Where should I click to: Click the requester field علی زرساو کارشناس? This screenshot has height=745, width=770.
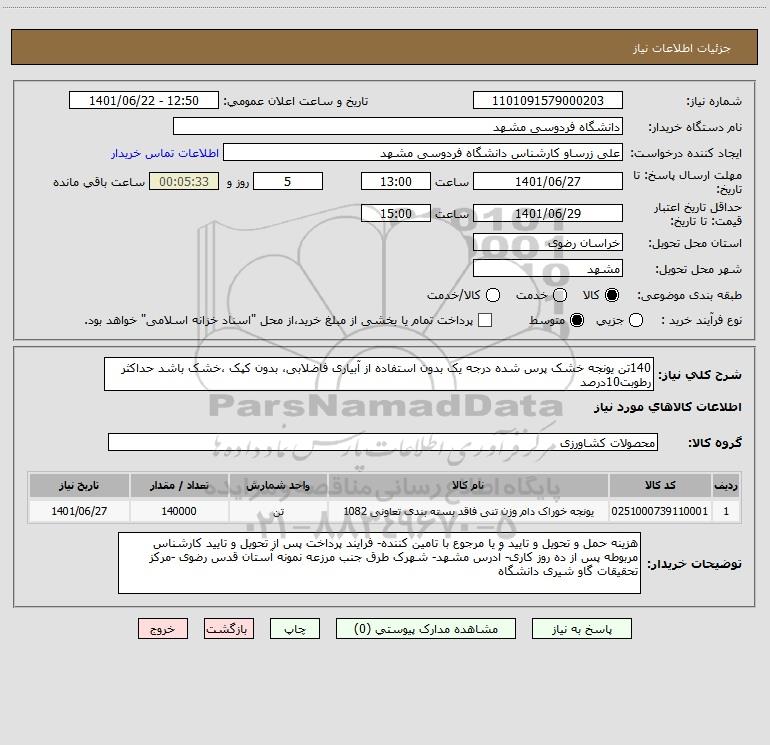tap(423, 153)
